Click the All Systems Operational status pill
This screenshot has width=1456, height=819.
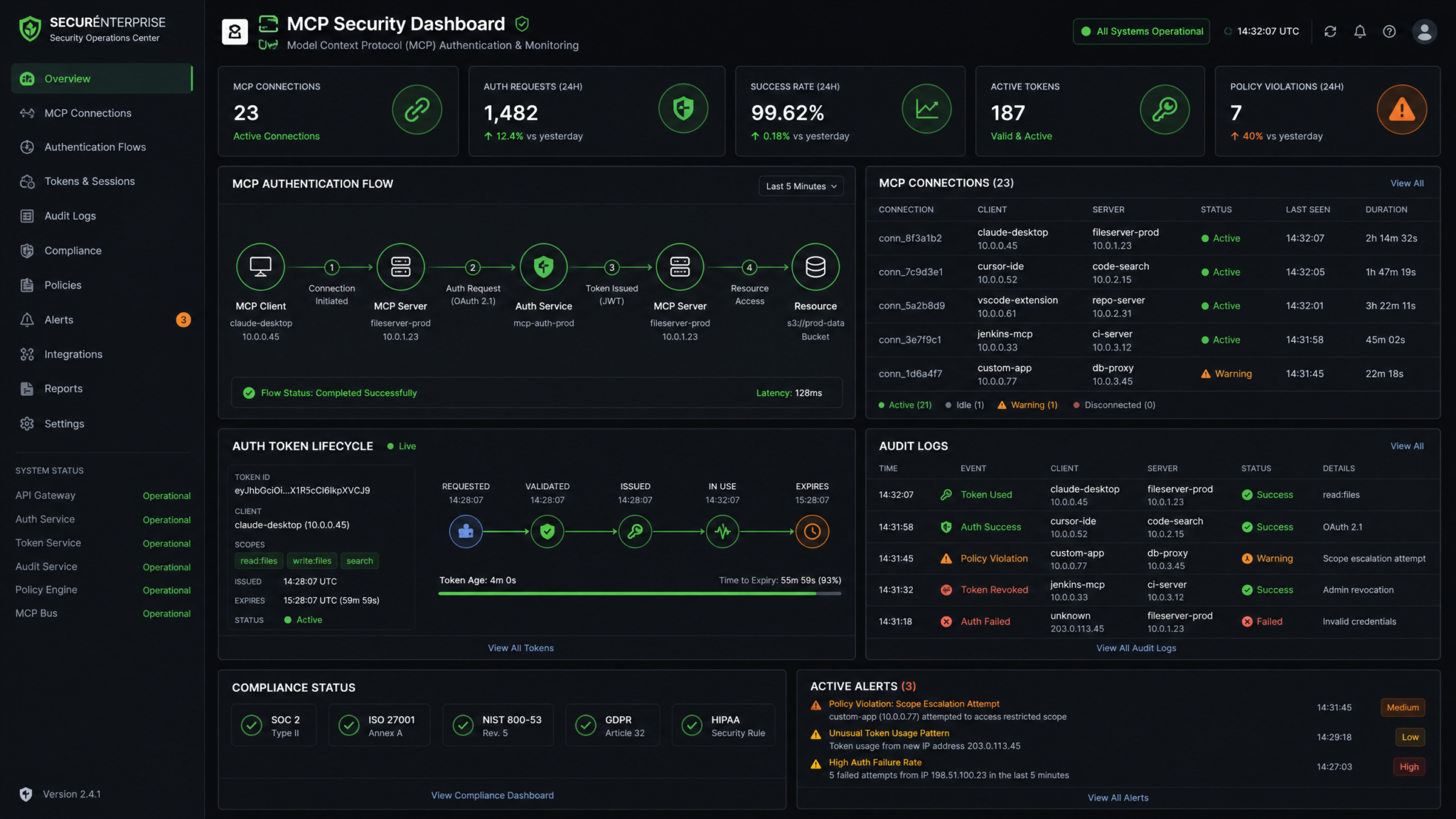tap(1141, 31)
